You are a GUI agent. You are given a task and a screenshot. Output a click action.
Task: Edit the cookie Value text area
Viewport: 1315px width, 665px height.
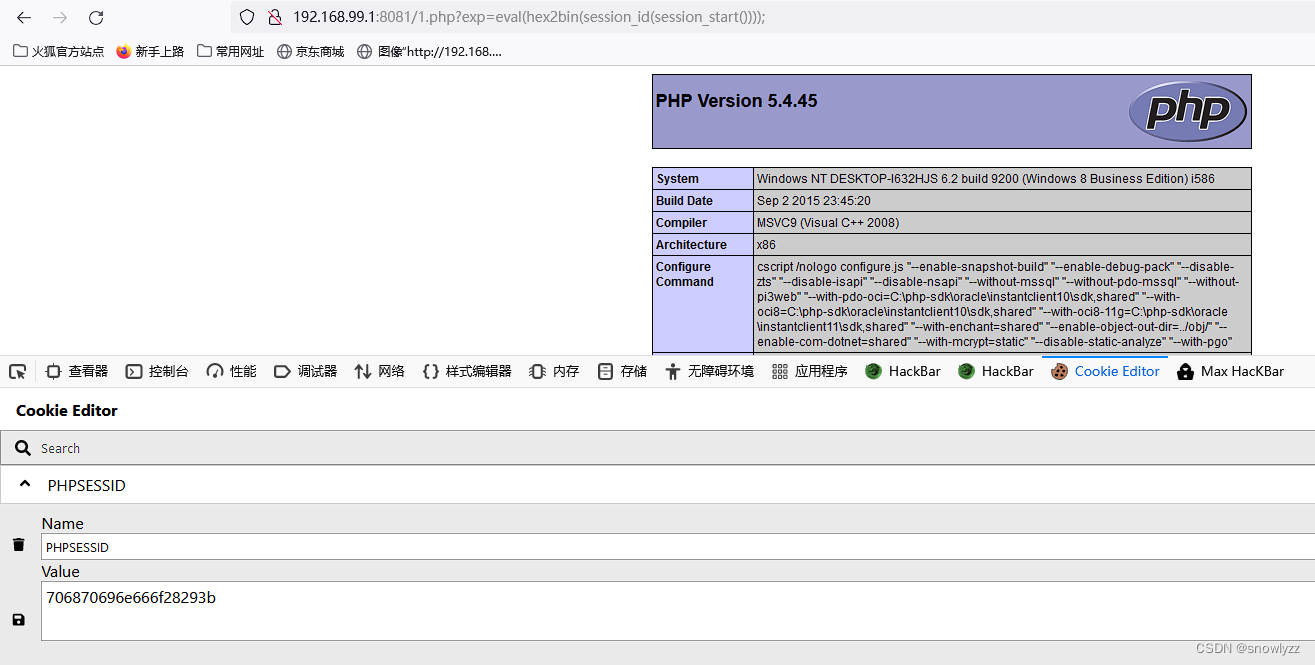pyautogui.click(x=678, y=611)
